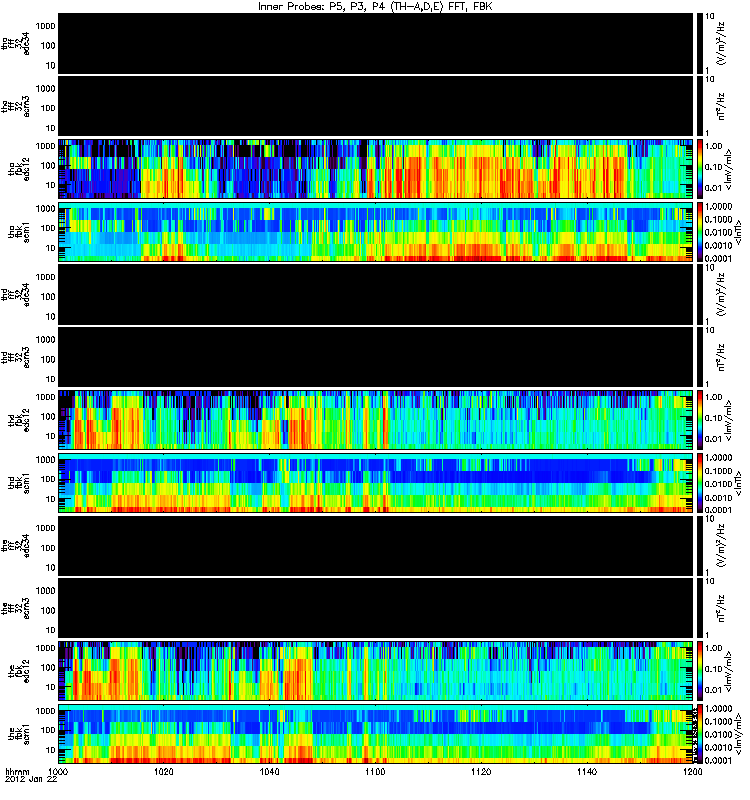This screenshot has width=750, height=800.
Task: Select the 1140 tick label on the time axis
Action: coord(587,772)
